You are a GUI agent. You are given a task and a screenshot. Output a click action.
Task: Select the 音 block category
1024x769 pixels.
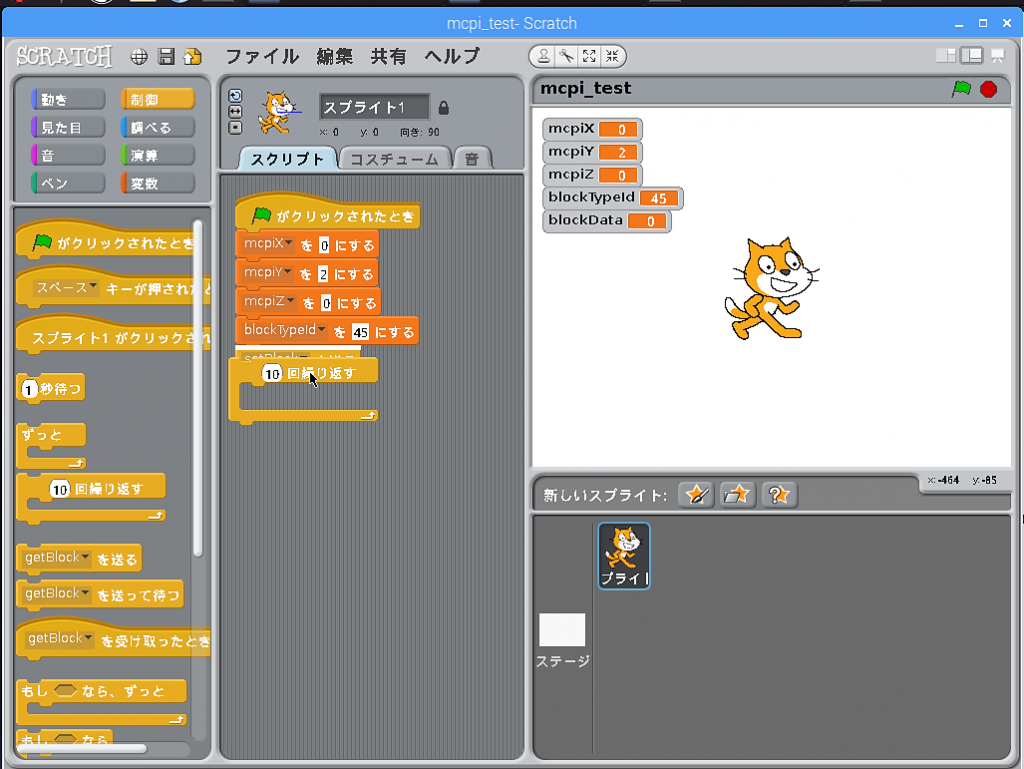tap(68, 155)
